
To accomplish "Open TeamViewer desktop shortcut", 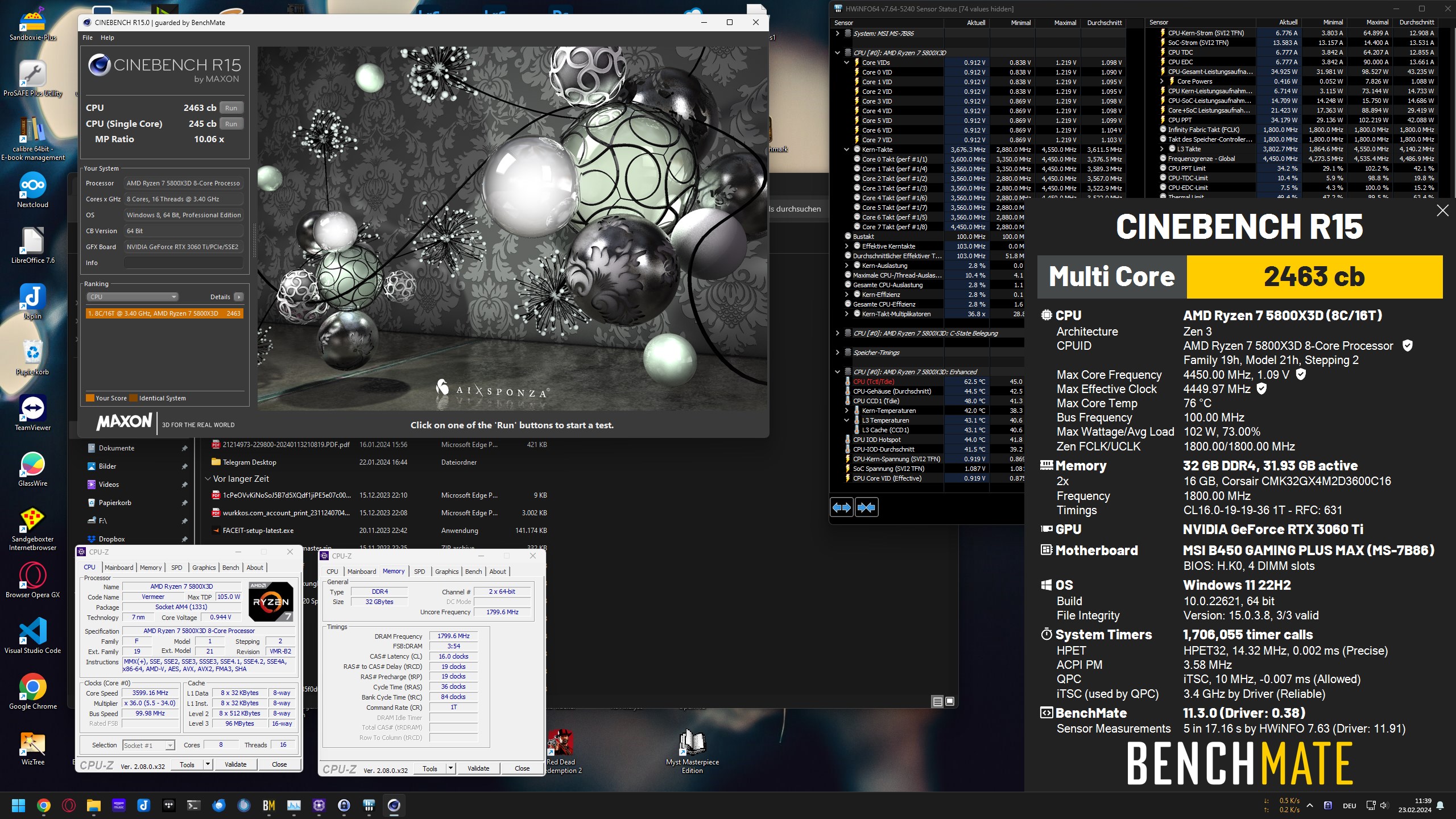I will point(32,413).
